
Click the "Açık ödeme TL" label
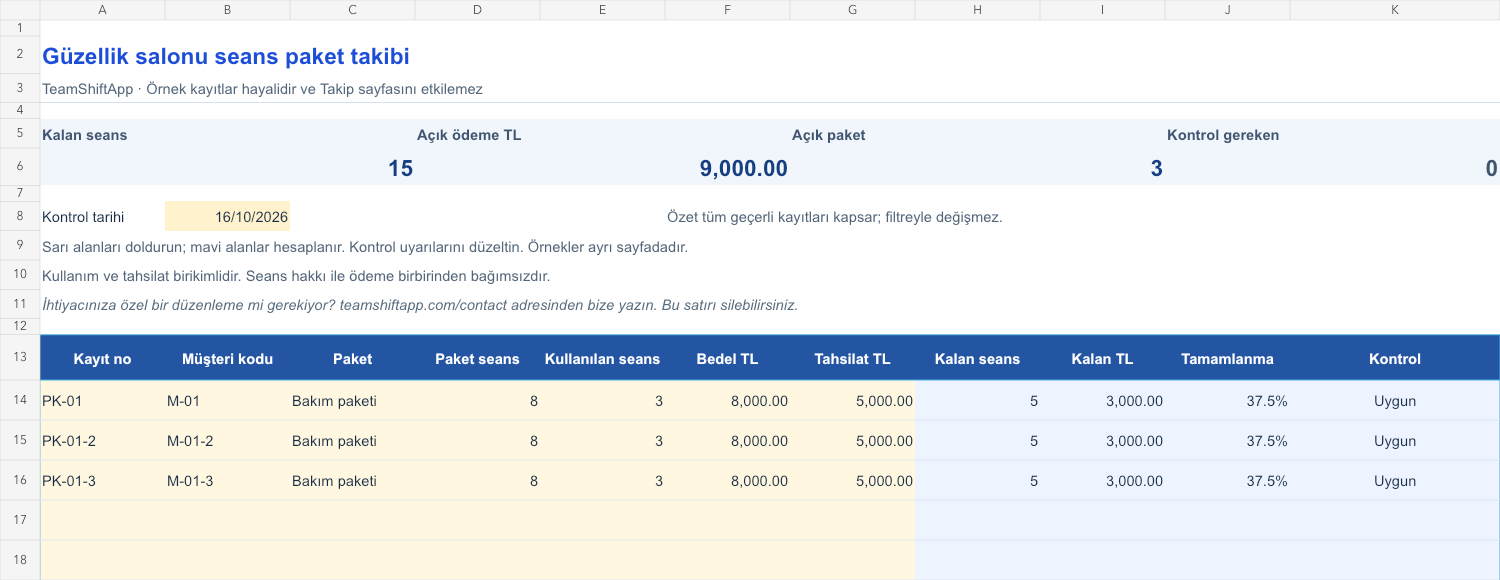(469, 135)
